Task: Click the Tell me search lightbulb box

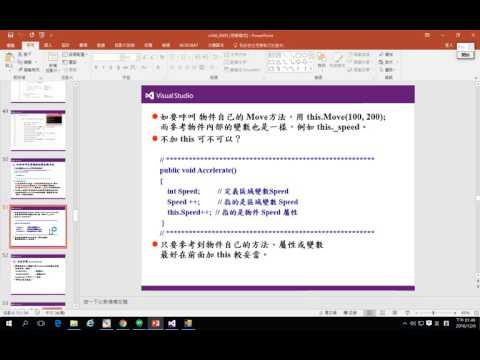Action: (258, 45)
